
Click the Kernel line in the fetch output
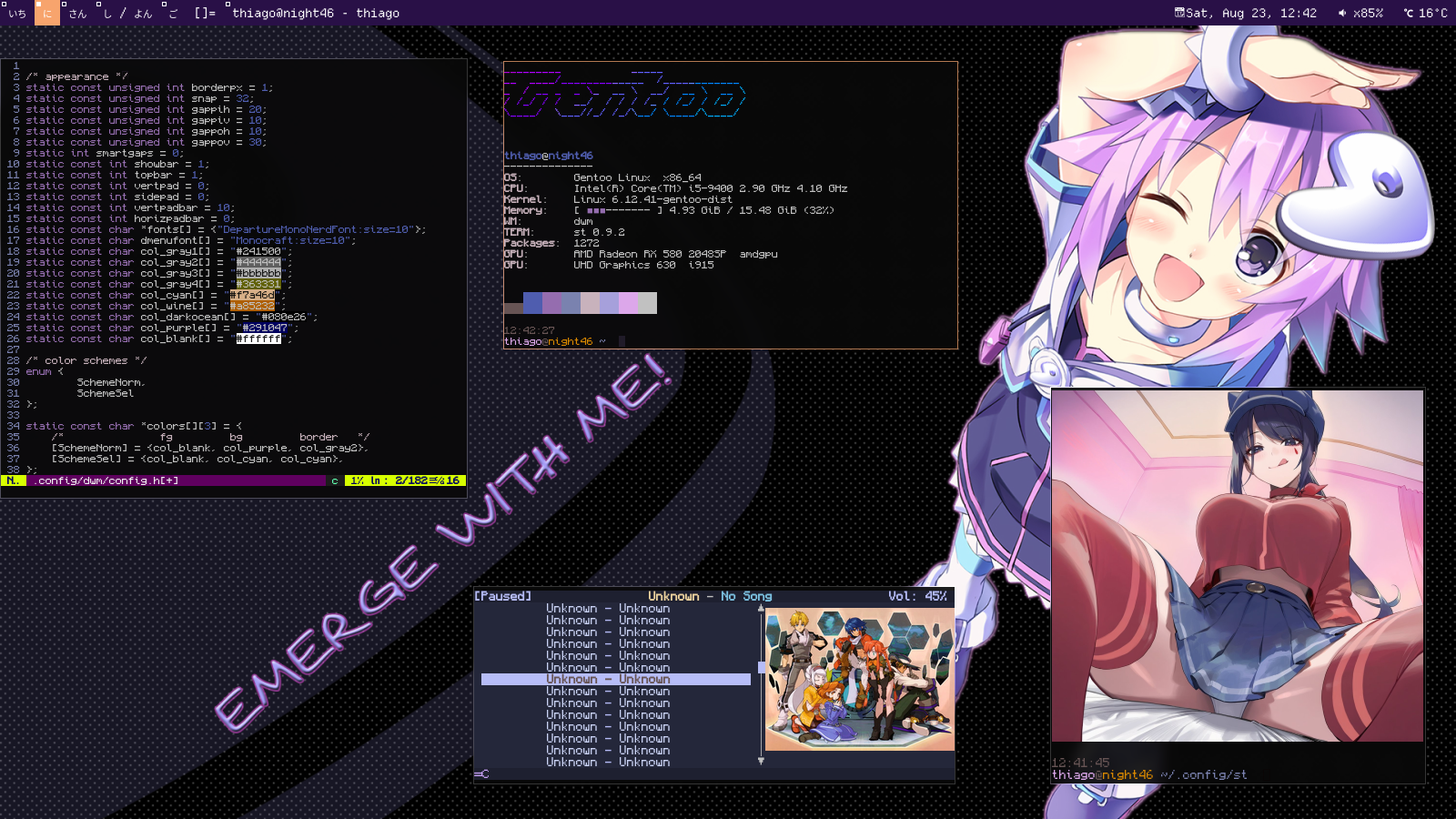(x=618, y=199)
